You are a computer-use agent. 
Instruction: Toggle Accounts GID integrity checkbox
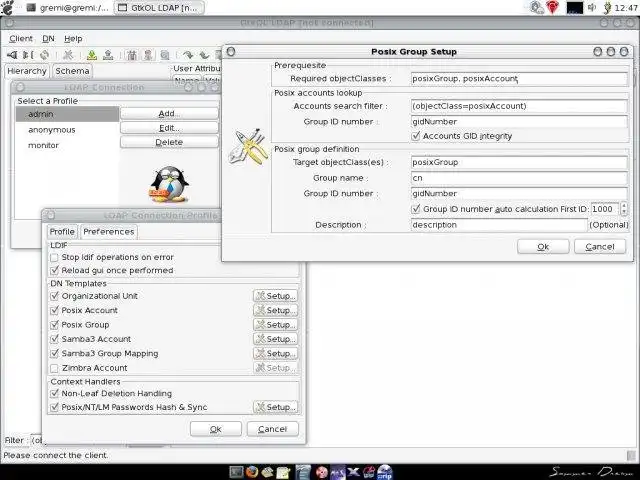(x=416, y=136)
